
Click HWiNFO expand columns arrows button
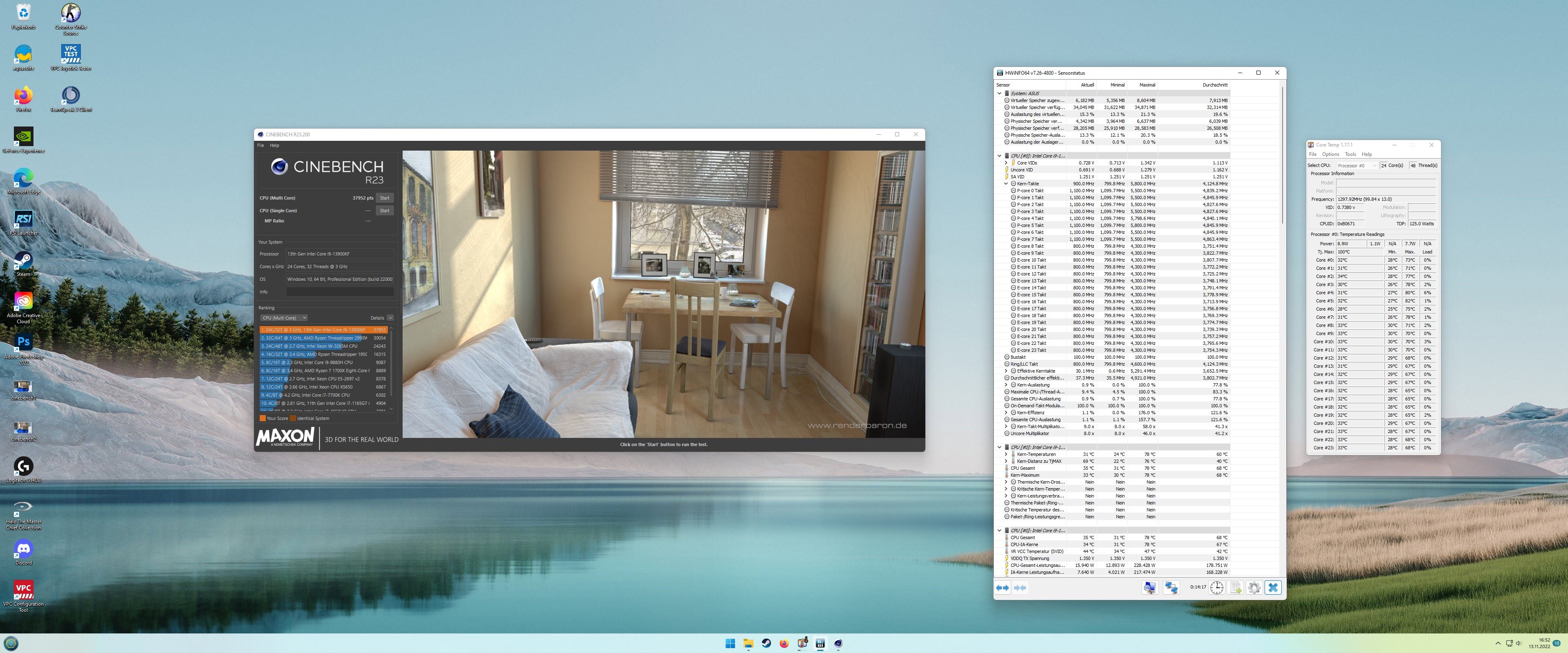[x=1002, y=587]
